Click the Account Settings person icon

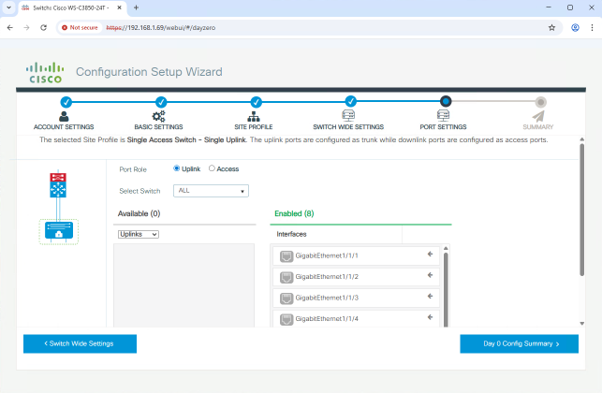point(64,116)
